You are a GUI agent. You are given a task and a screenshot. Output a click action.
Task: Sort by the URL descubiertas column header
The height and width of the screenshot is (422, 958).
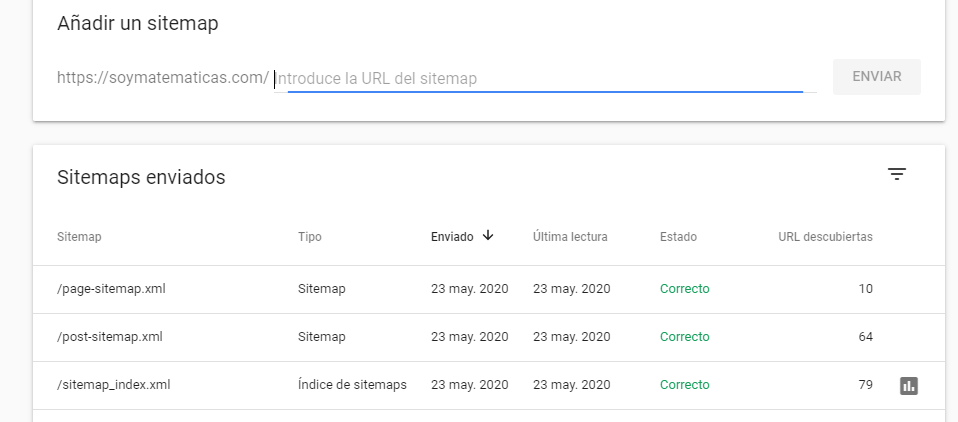[x=825, y=237]
